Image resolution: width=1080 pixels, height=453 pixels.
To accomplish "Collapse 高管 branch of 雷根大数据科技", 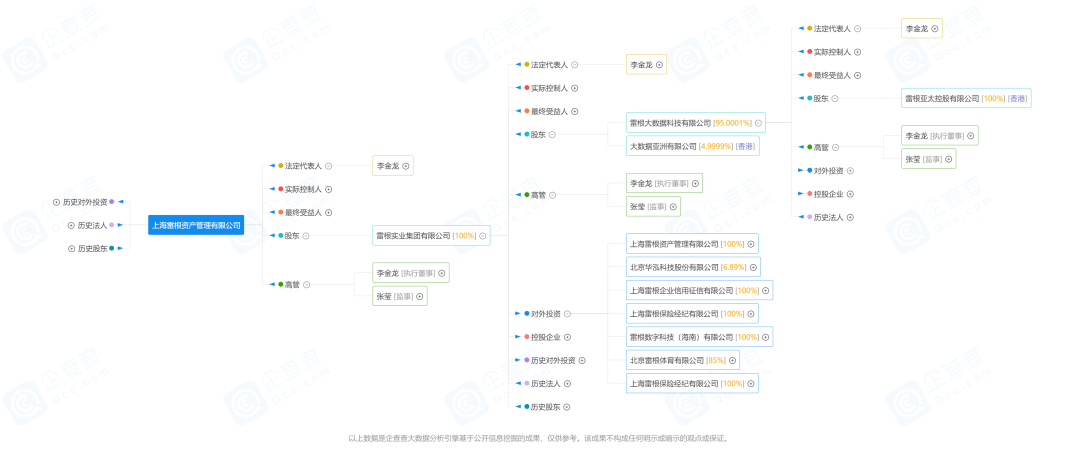I will pos(835,147).
